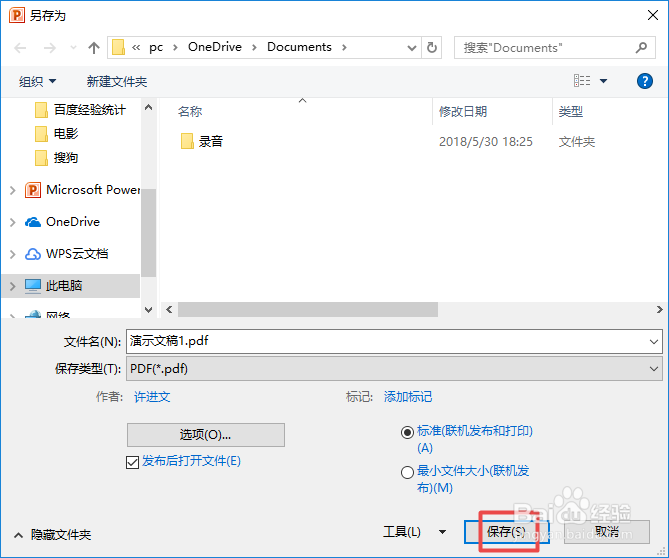Click the author name 许进文
The height and width of the screenshot is (558, 669).
point(152,397)
